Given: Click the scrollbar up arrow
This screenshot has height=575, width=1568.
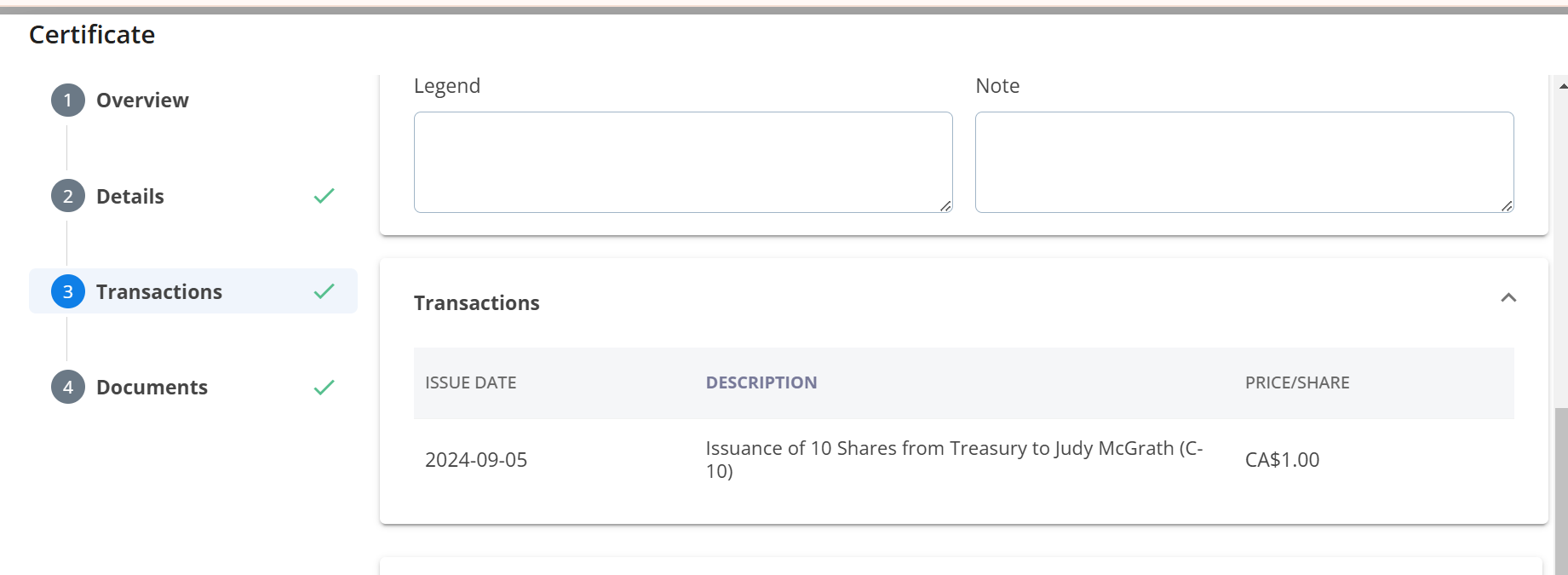Looking at the screenshot, I should coord(1562,86).
